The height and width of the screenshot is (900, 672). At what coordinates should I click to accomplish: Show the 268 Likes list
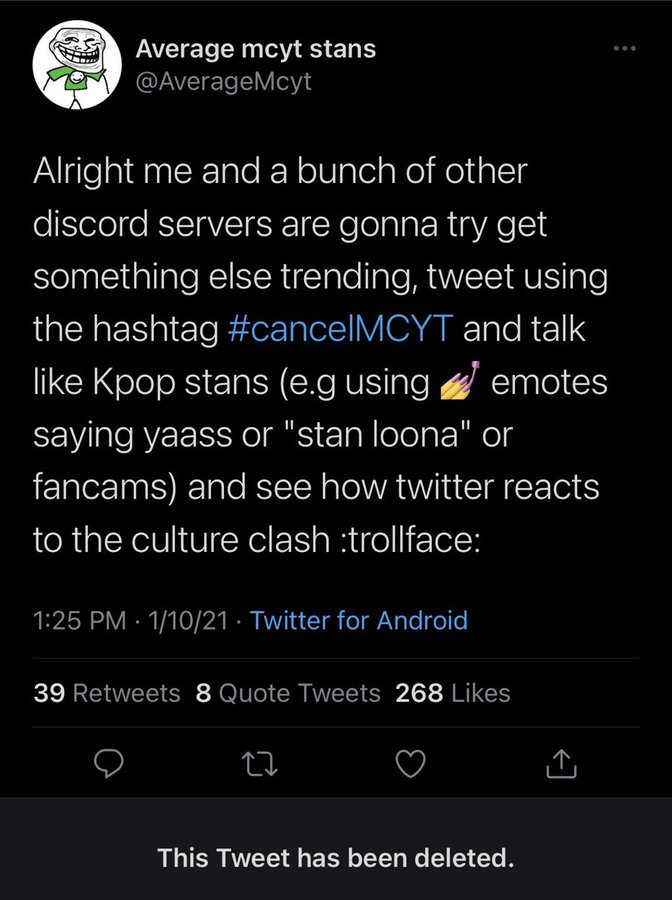pyautogui.click(x=453, y=693)
